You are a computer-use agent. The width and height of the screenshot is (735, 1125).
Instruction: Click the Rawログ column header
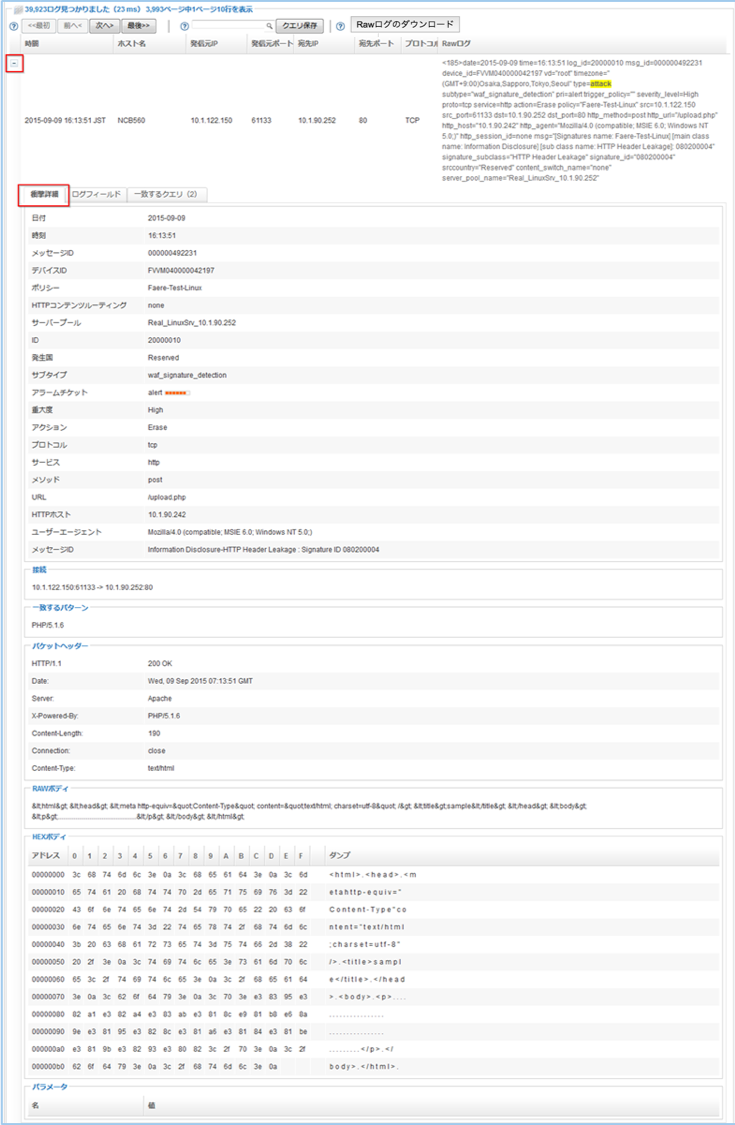457,44
